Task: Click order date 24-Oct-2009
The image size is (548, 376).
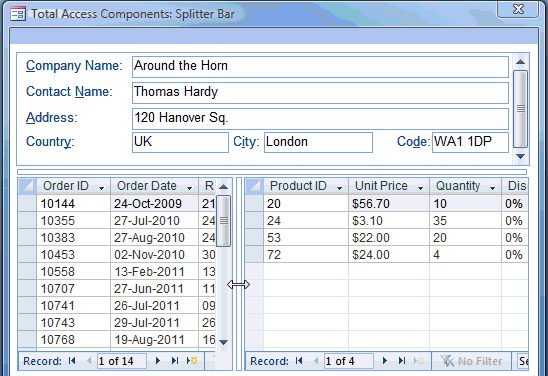Action: [x=154, y=204]
